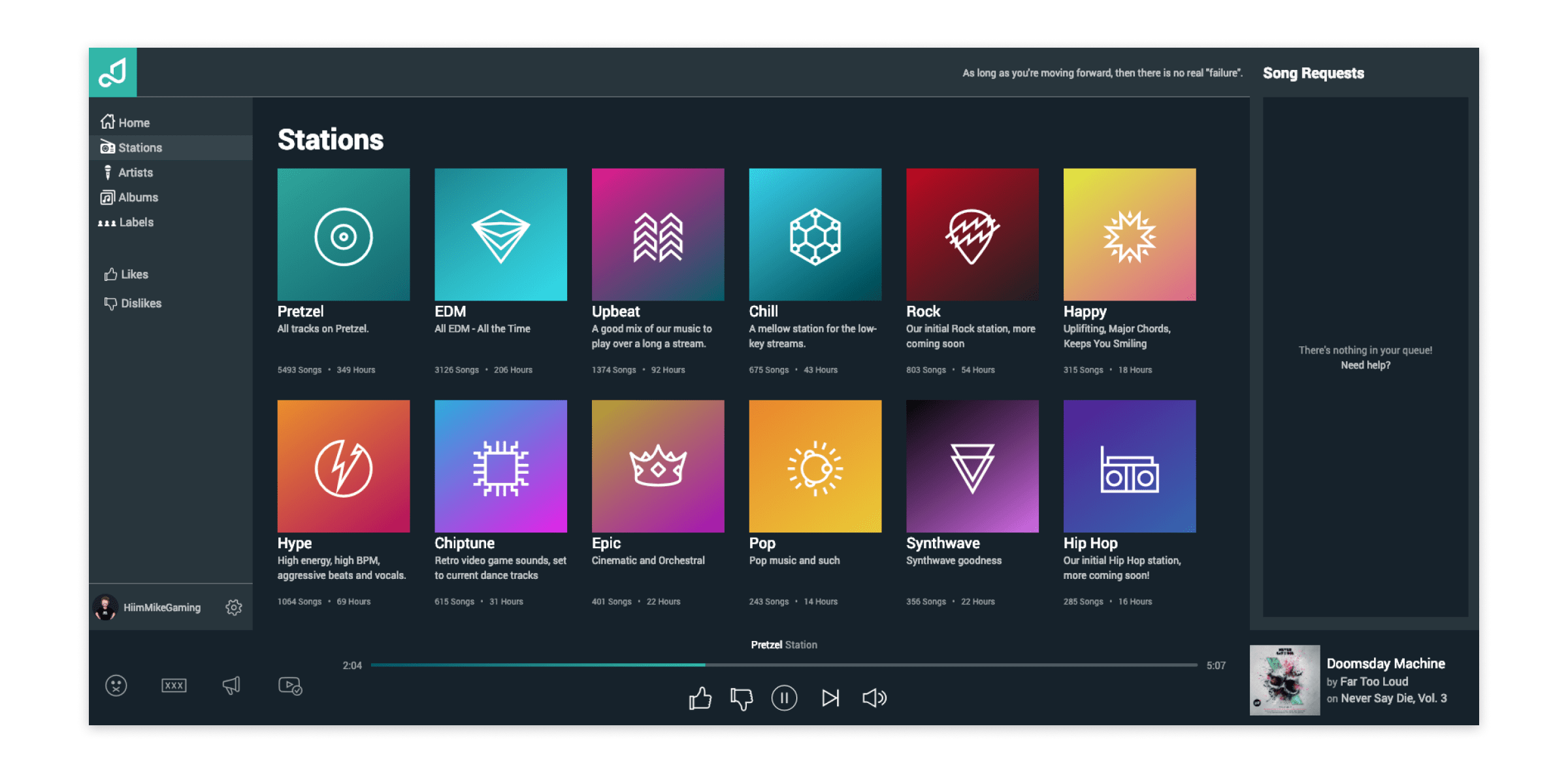This screenshot has width=1568, height=771.
Task: Open the Chill station
Action: pyautogui.click(x=815, y=235)
